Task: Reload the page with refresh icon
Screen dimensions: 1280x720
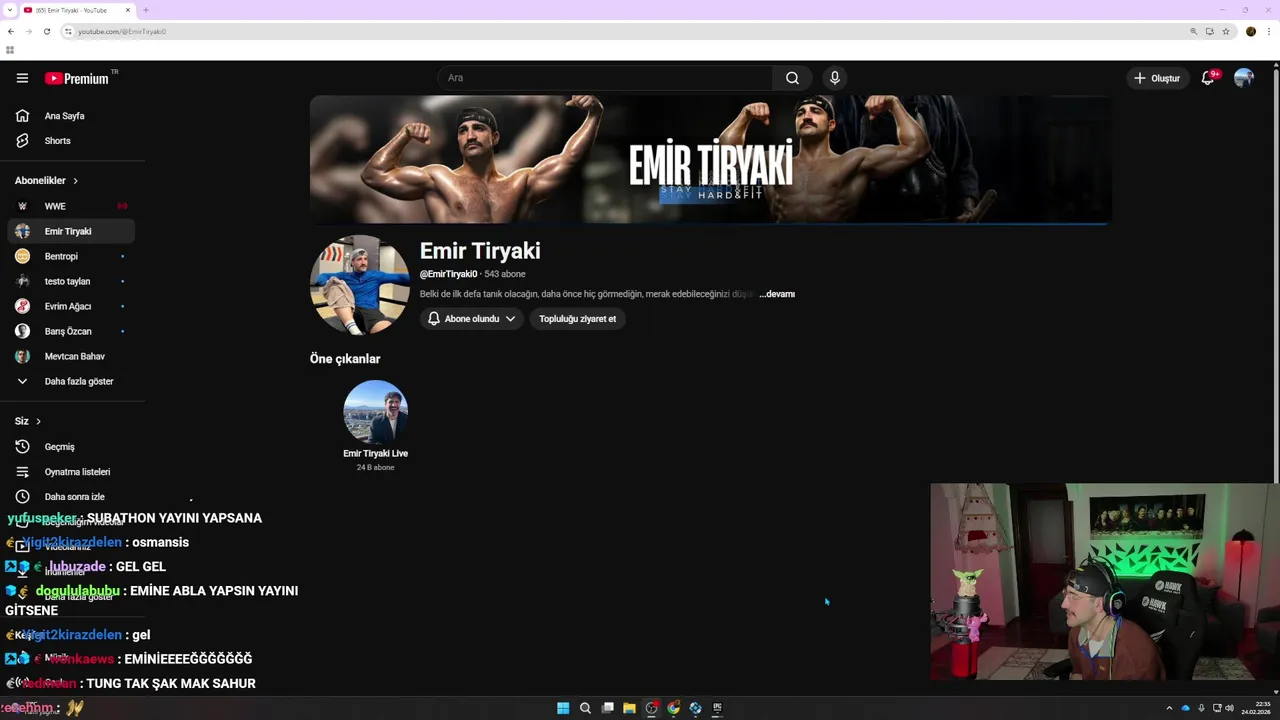Action: coord(46,31)
